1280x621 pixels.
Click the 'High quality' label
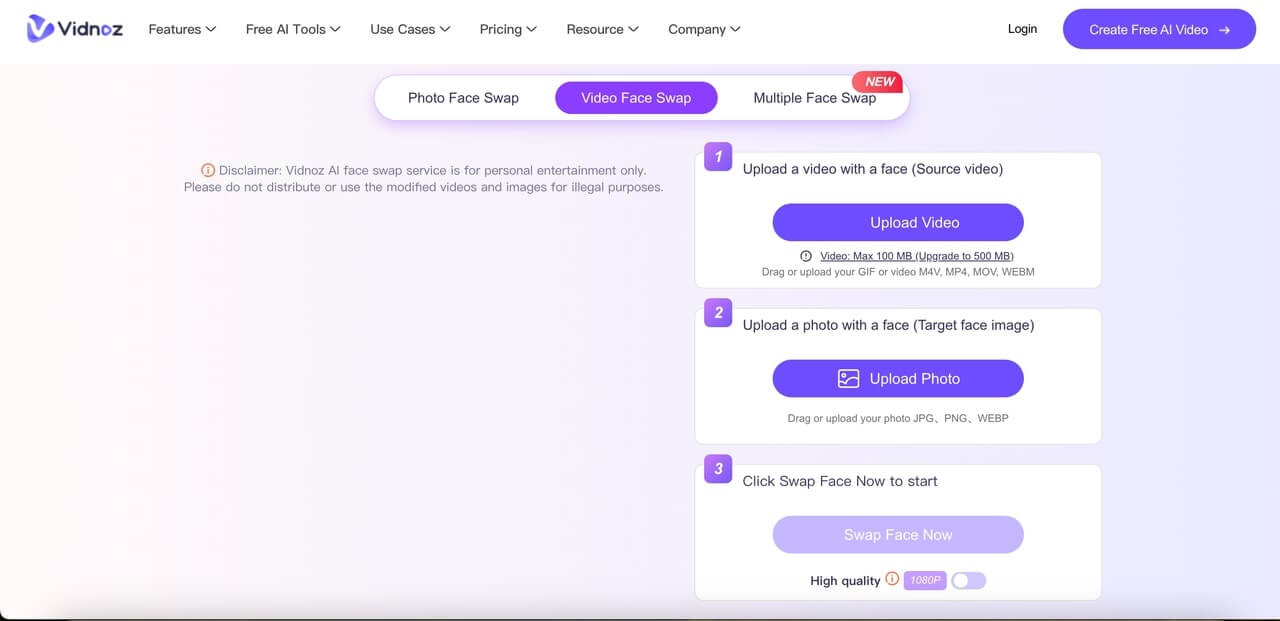(845, 580)
